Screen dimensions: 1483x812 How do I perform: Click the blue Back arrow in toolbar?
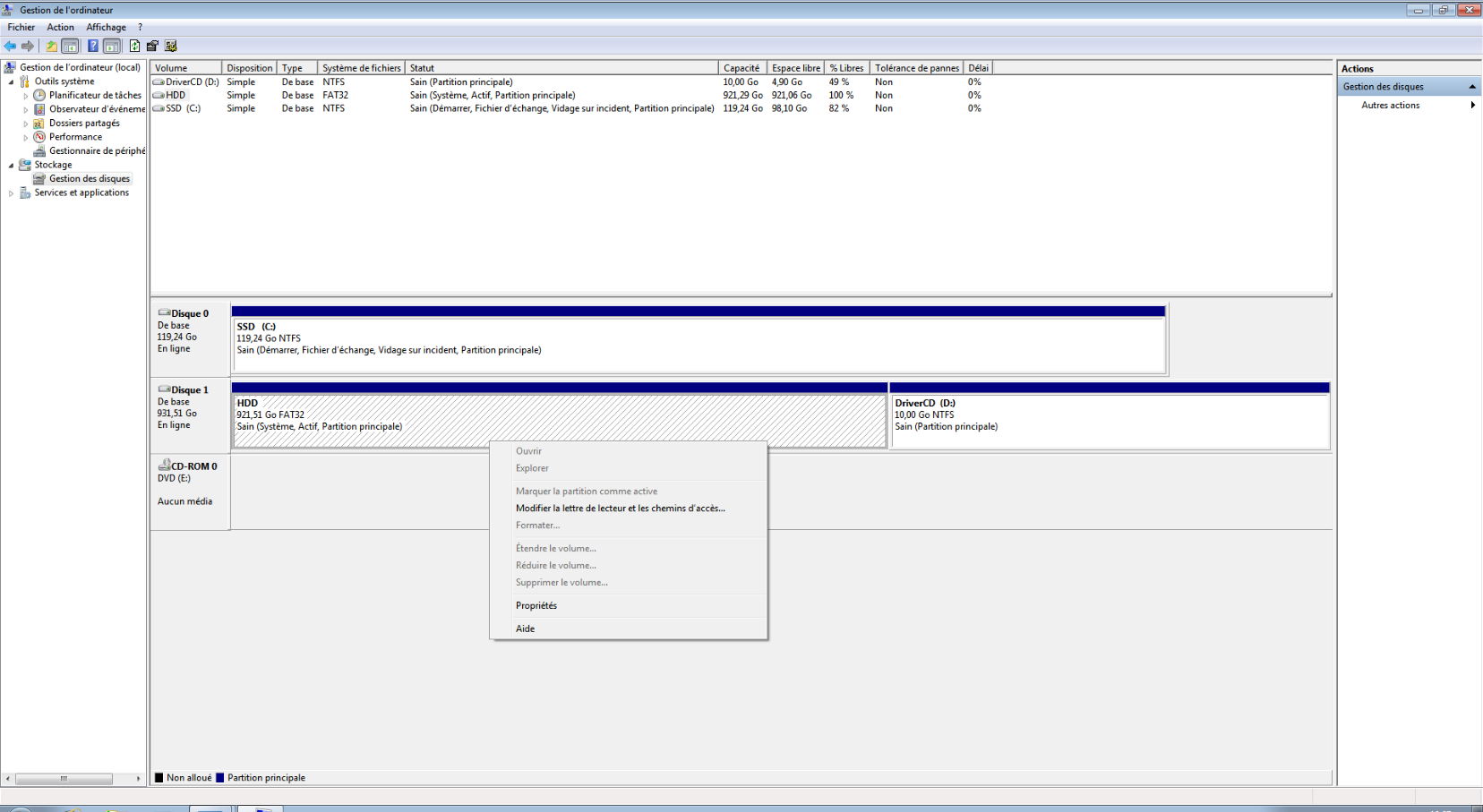tap(11, 46)
